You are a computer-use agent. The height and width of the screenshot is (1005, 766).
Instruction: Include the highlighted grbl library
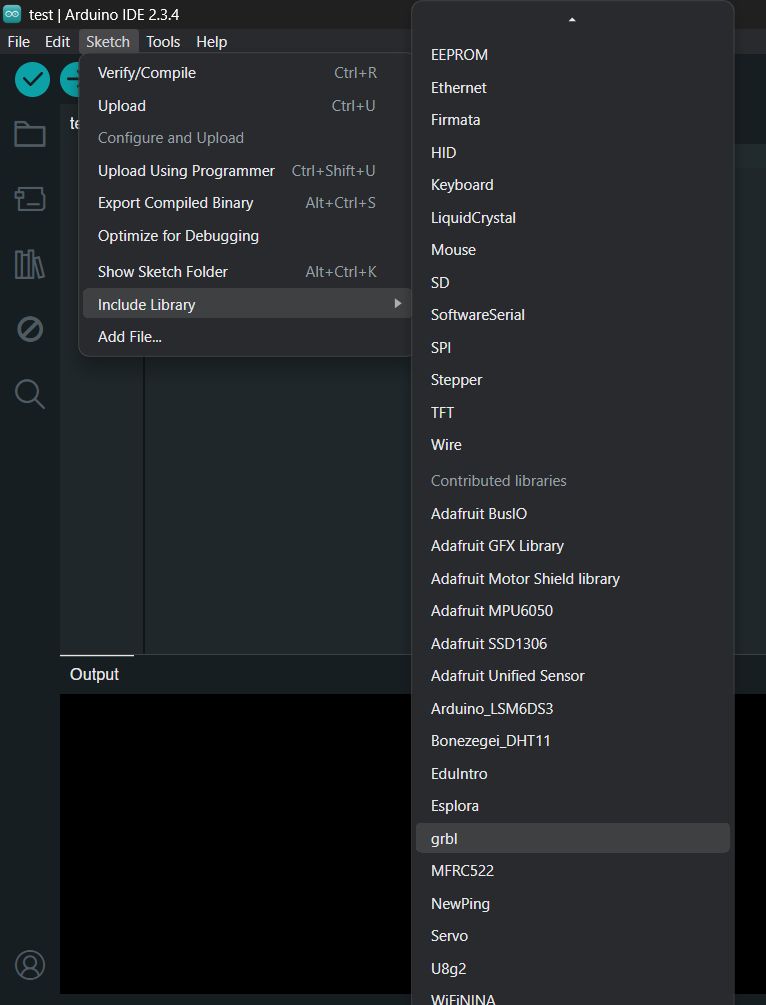pyautogui.click(x=572, y=838)
